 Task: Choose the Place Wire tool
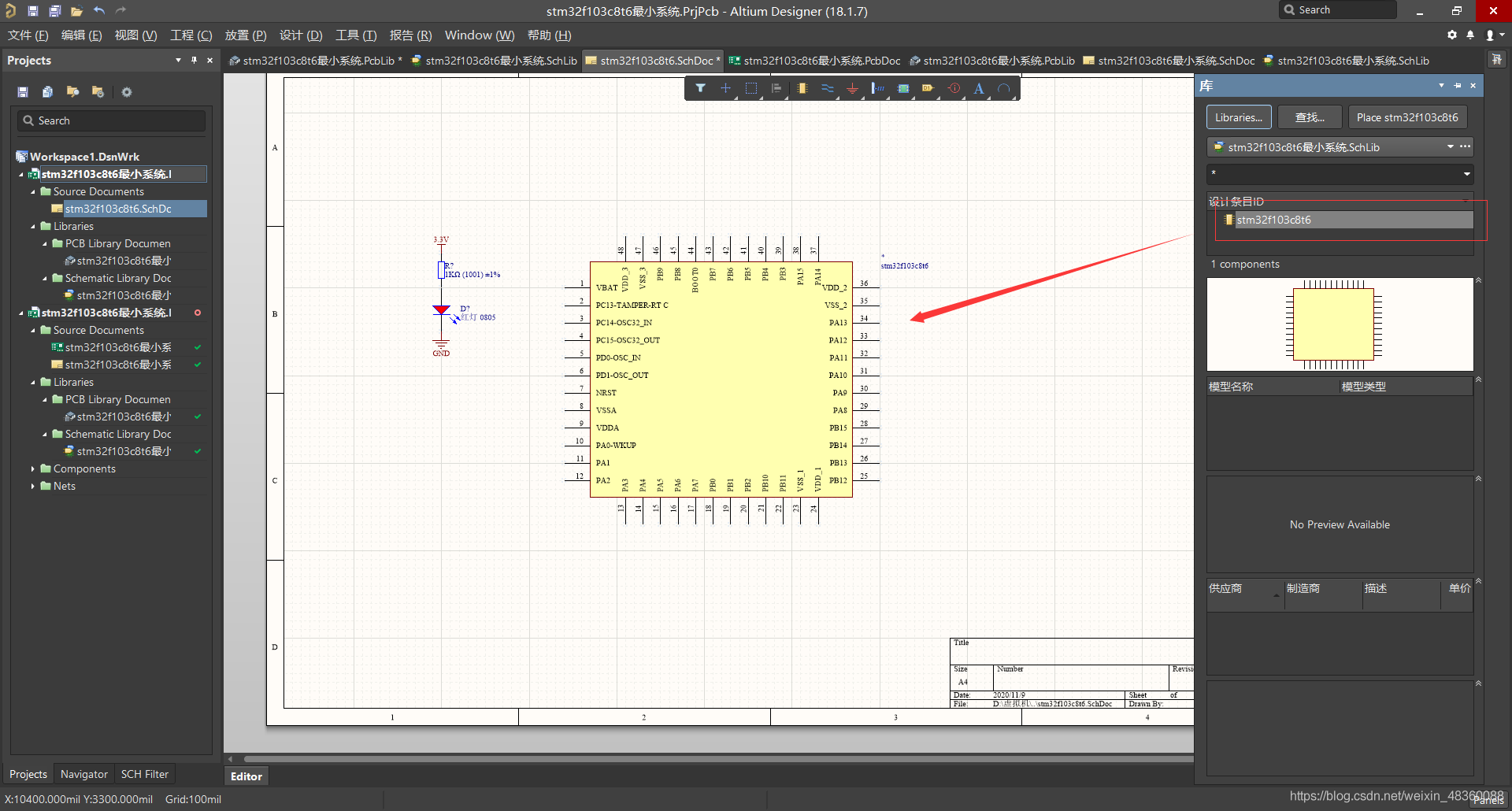point(827,89)
